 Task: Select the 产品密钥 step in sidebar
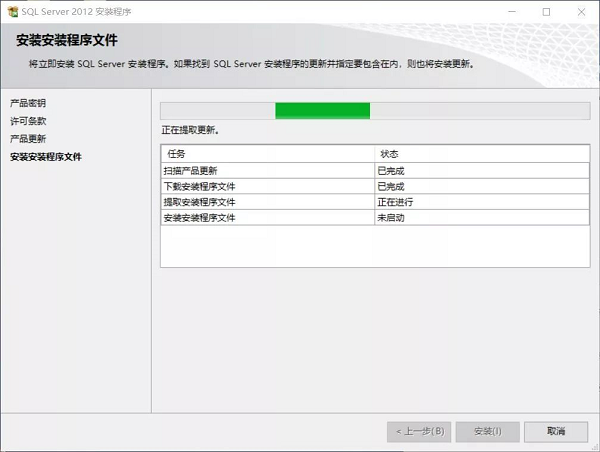[x=28, y=103]
